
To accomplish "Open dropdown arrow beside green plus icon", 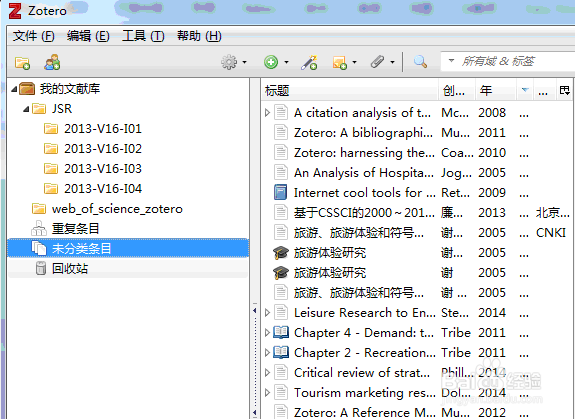I will pos(286,62).
